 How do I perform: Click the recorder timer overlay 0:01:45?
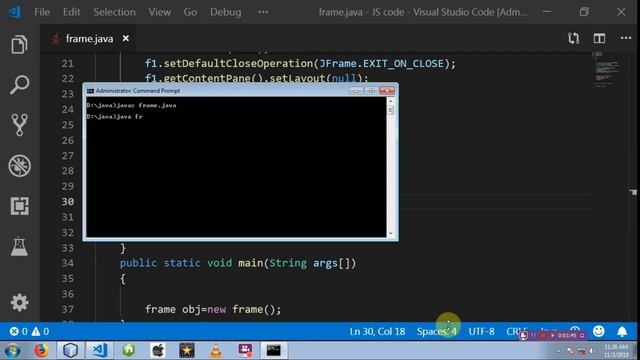[x=567, y=335]
